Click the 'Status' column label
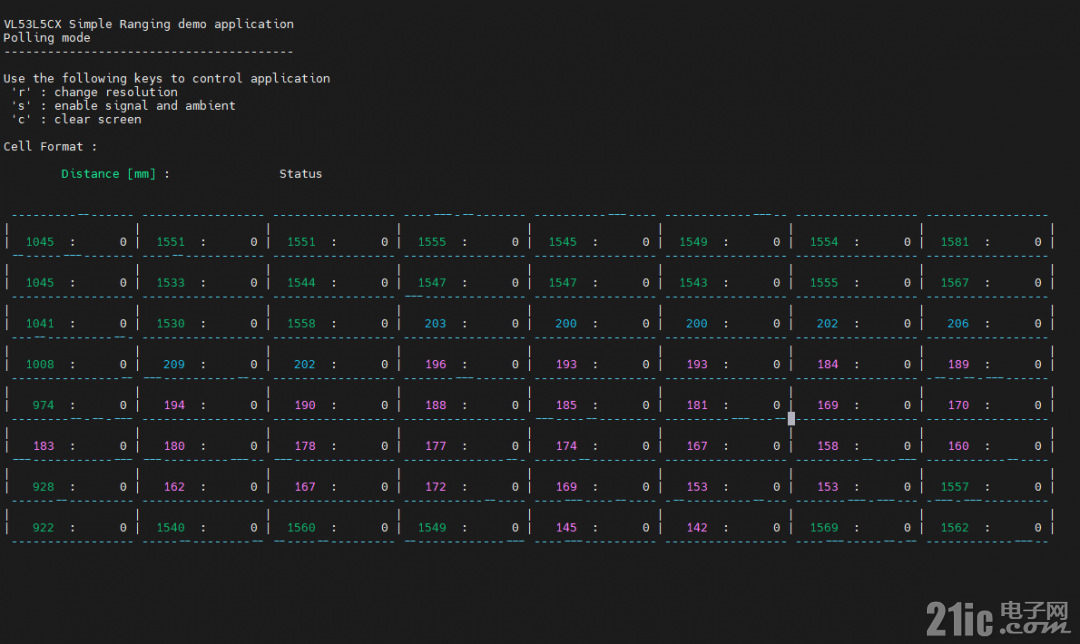Screen dimensions: 1080x644 tap(300, 174)
